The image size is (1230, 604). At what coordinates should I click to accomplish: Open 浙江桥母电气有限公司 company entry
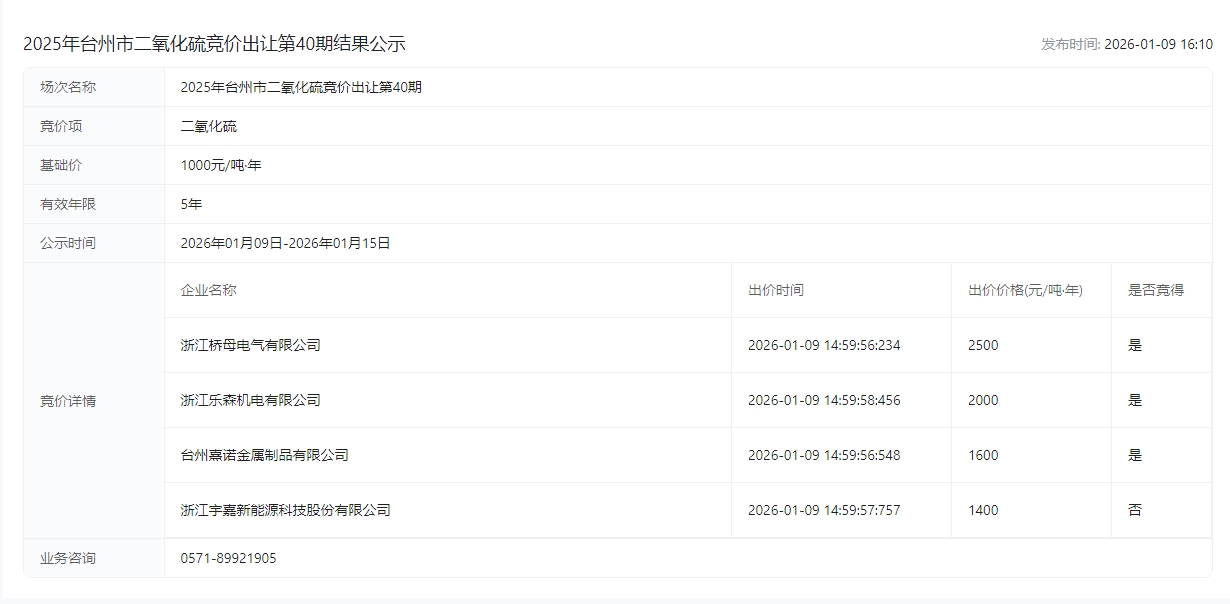(250, 345)
